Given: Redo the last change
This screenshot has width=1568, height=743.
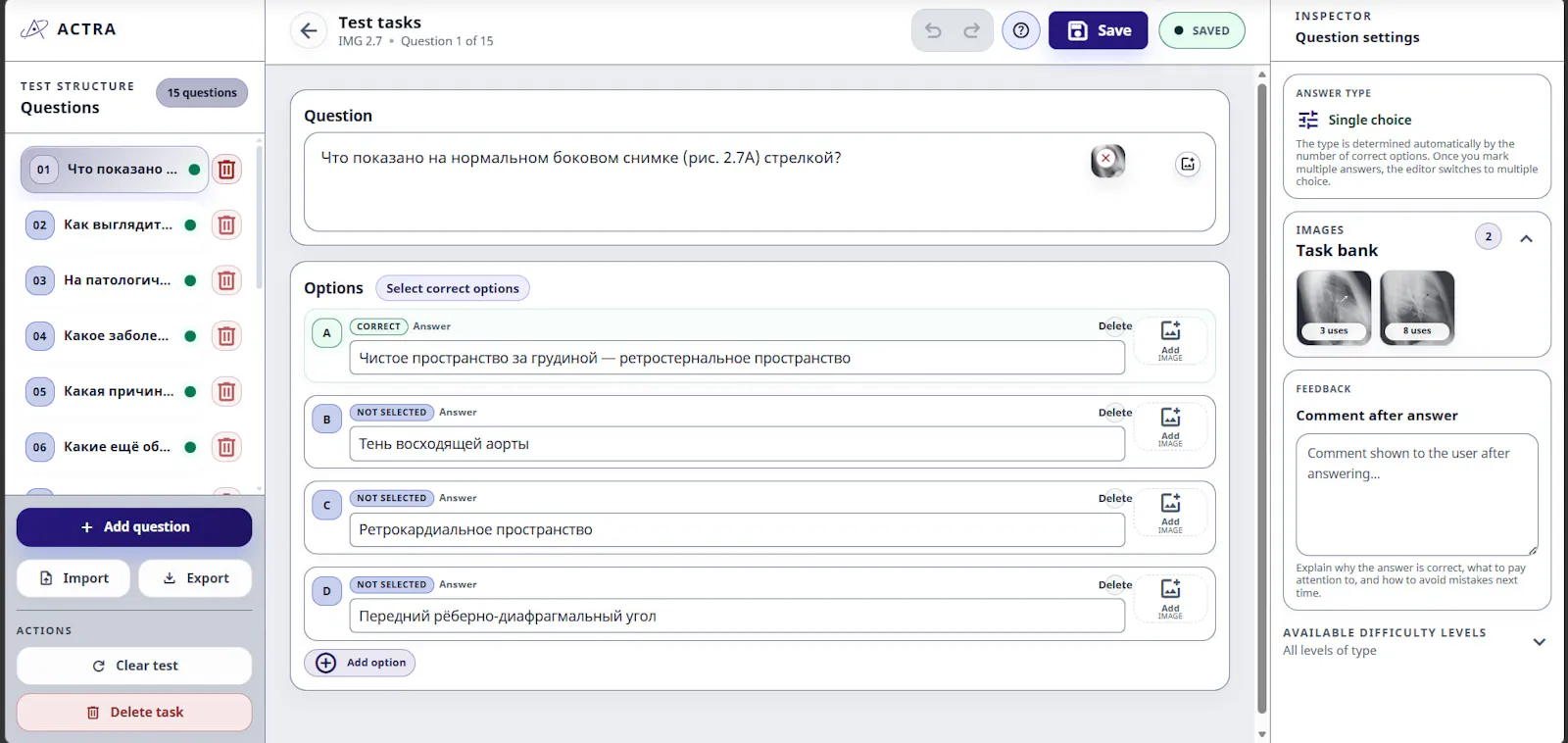Looking at the screenshot, I should (x=971, y=30).
